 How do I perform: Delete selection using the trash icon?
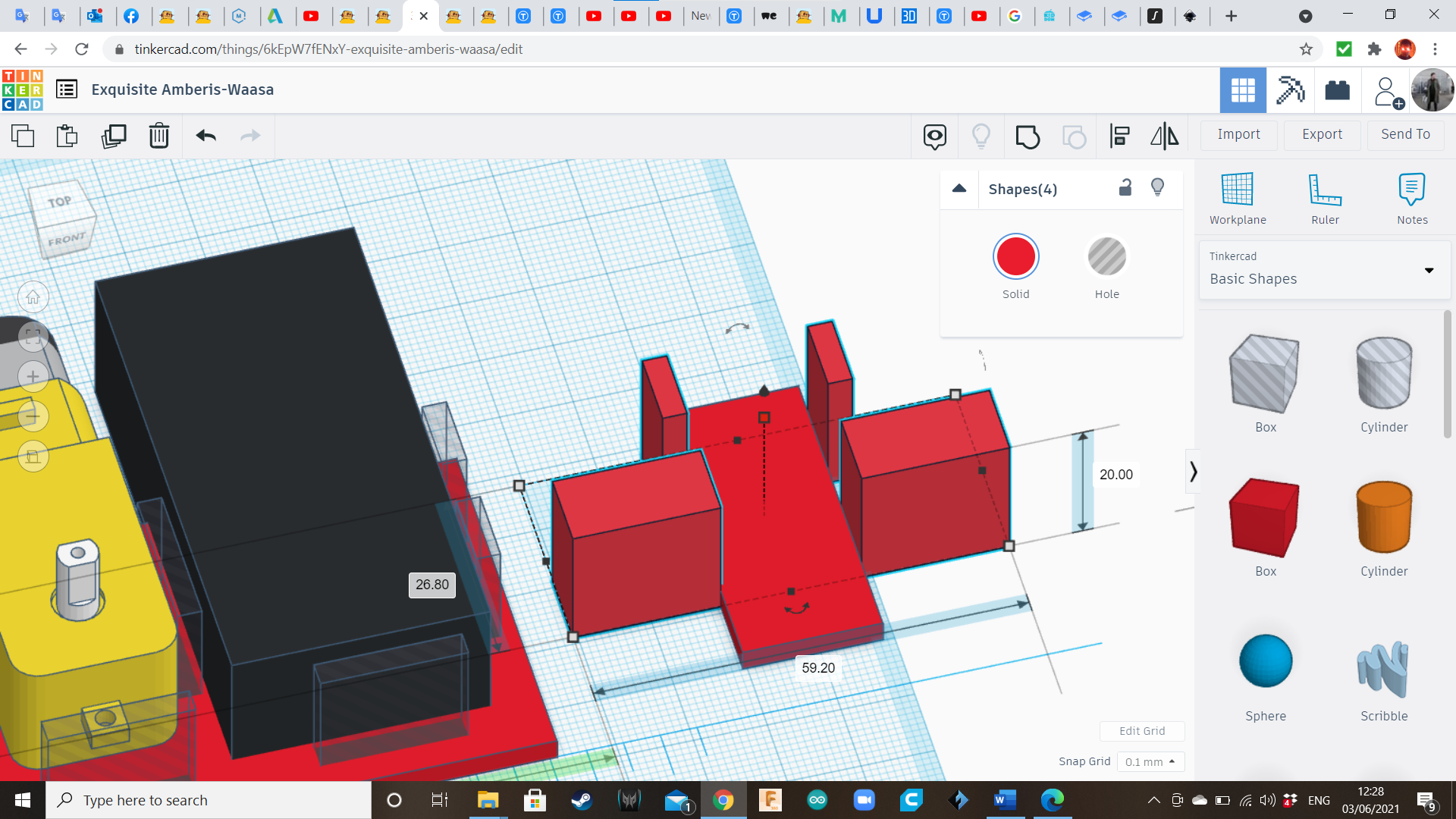[158, 136]
